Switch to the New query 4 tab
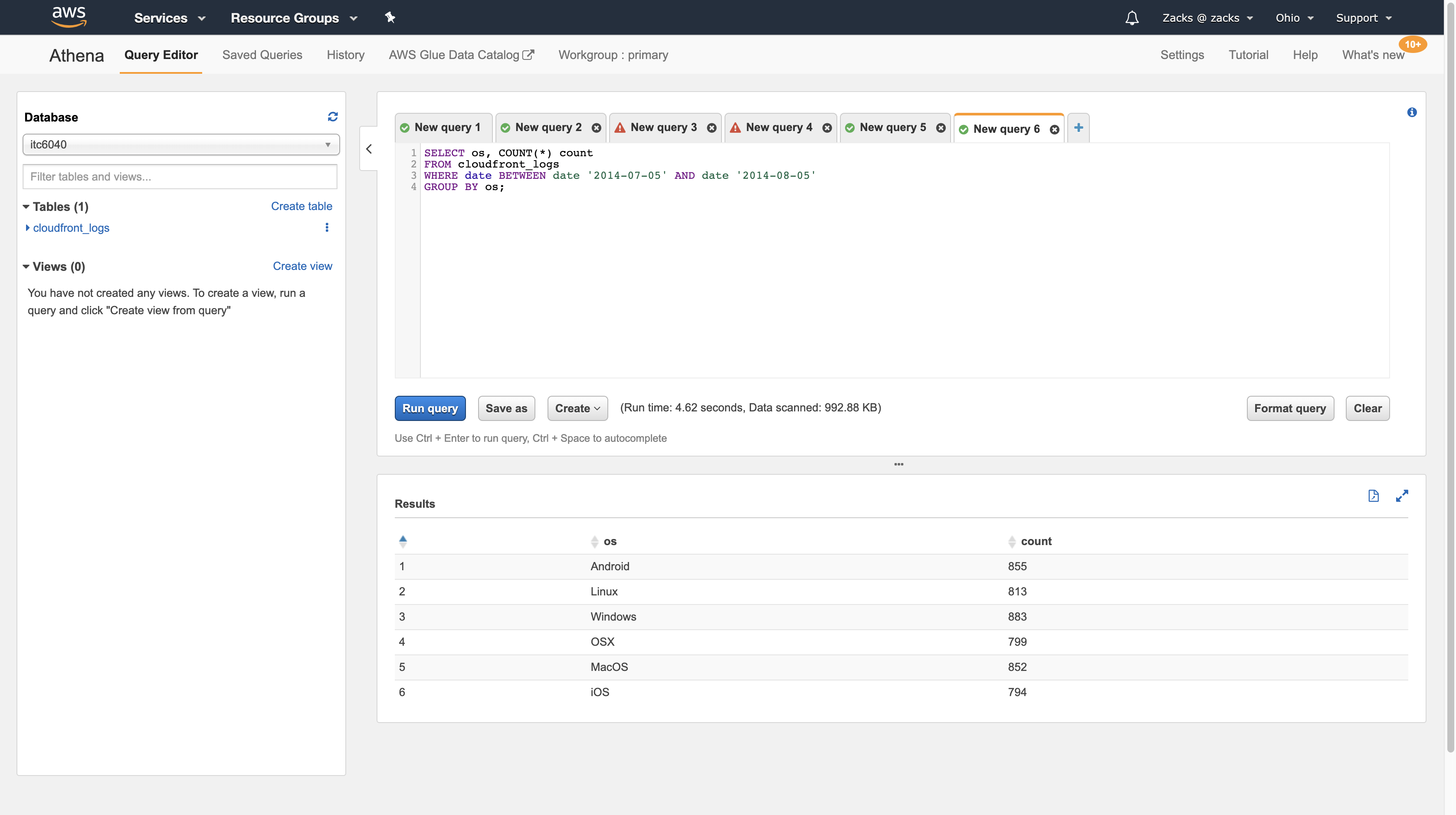Screen dimensions: 1456x815 click(x=778, y=128)
